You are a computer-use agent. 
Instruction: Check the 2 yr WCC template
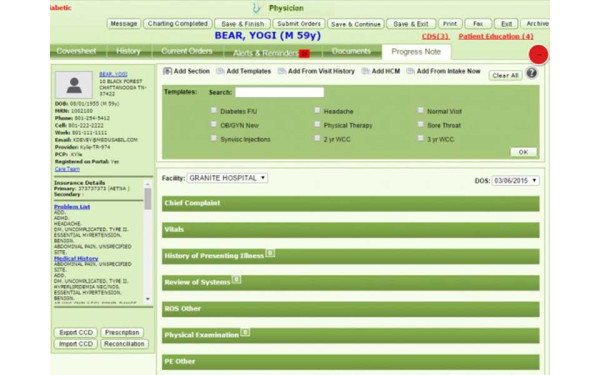tap(317, 138)
